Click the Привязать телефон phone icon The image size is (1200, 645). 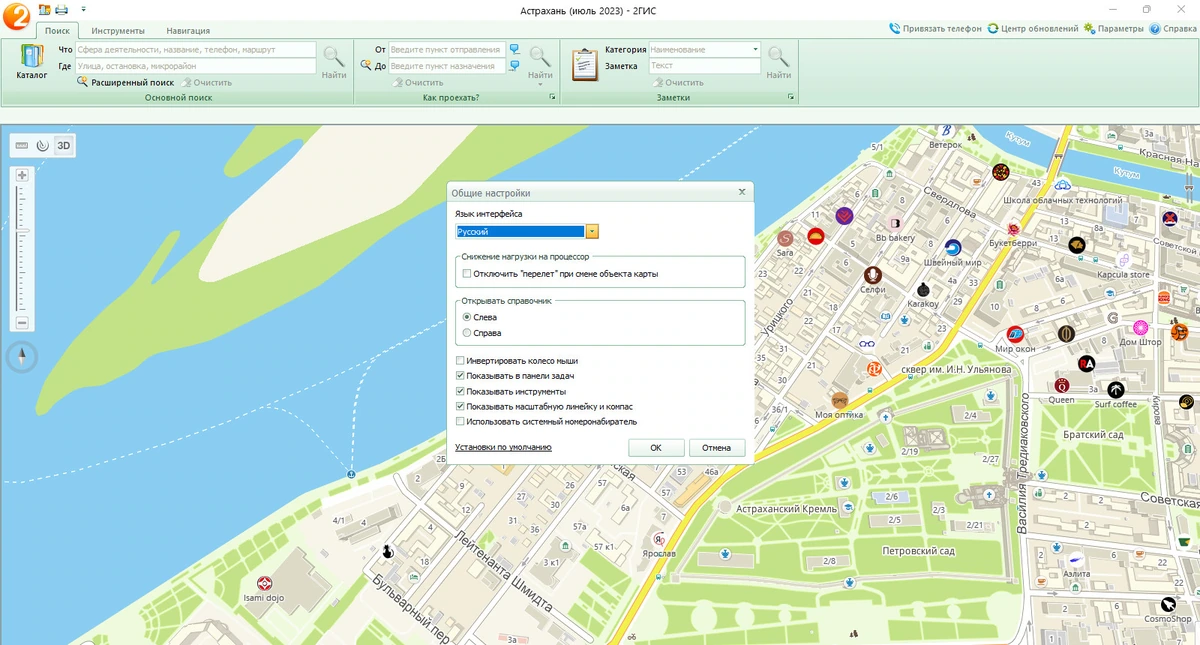coord(895,29)
